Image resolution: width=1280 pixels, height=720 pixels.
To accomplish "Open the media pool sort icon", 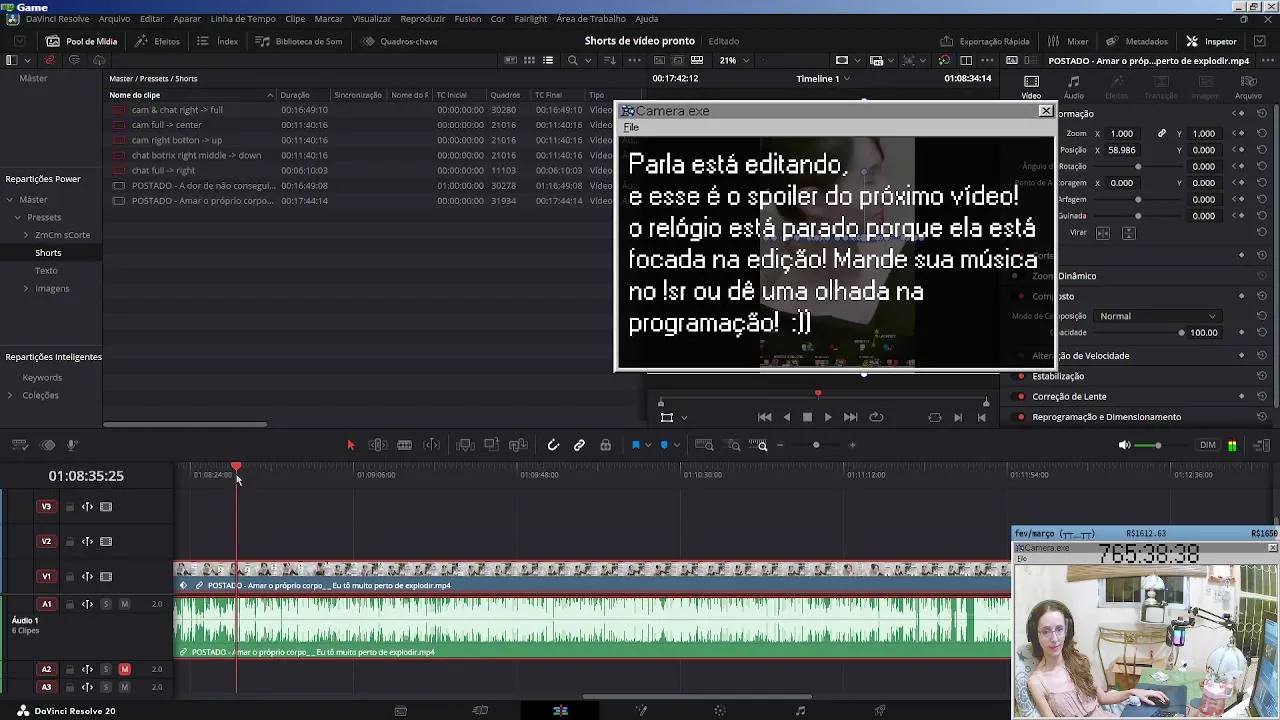I will click(609, 60).
